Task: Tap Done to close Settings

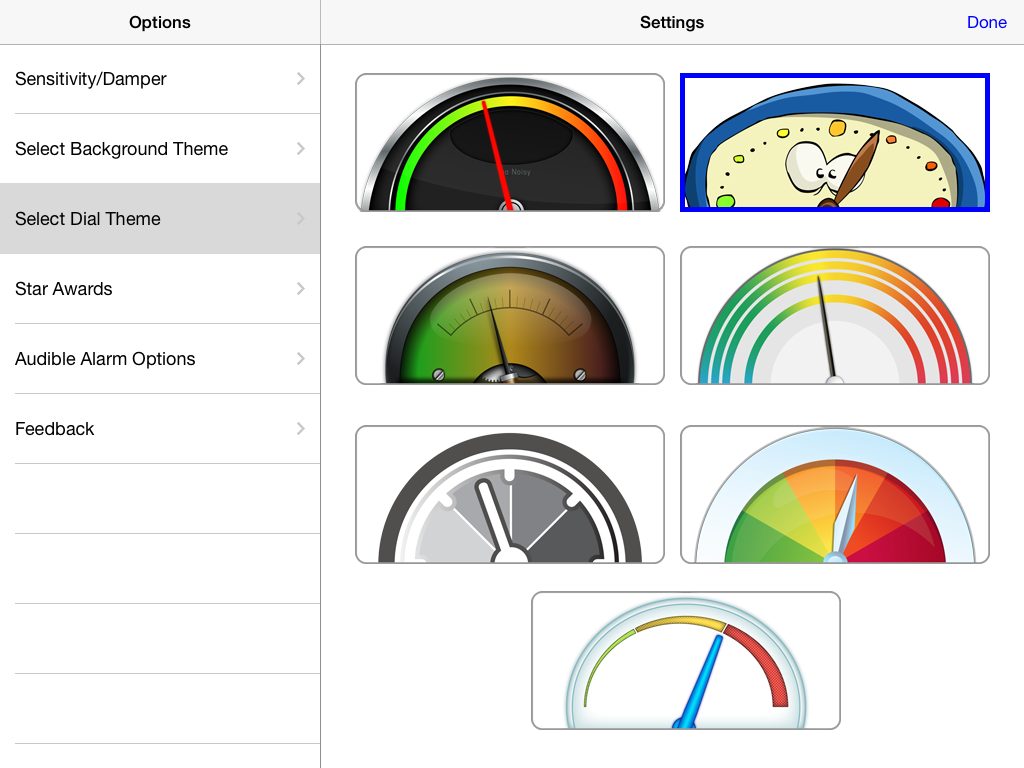Action: click(986, 22)
